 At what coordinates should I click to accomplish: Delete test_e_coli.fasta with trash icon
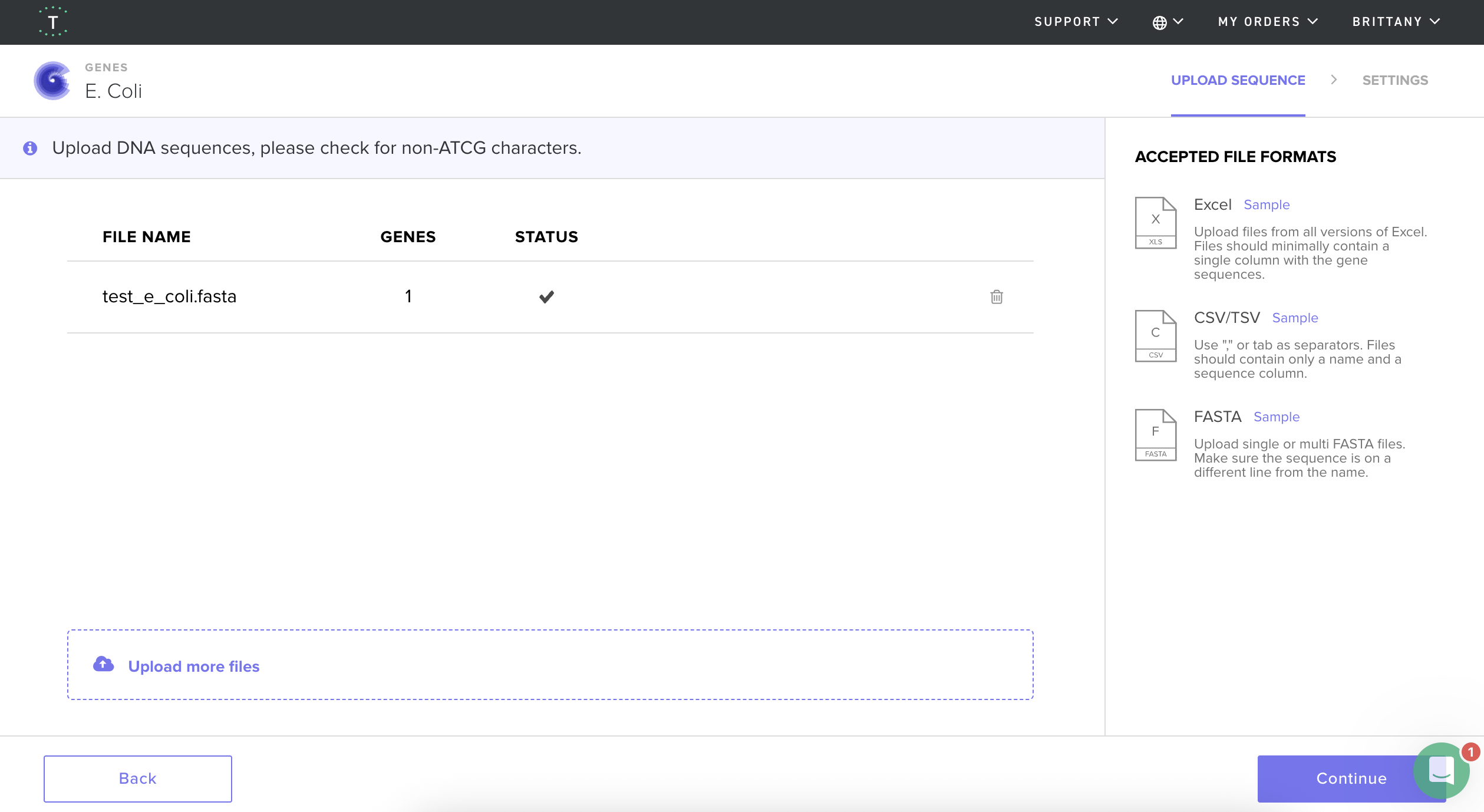tap(997, 296)
